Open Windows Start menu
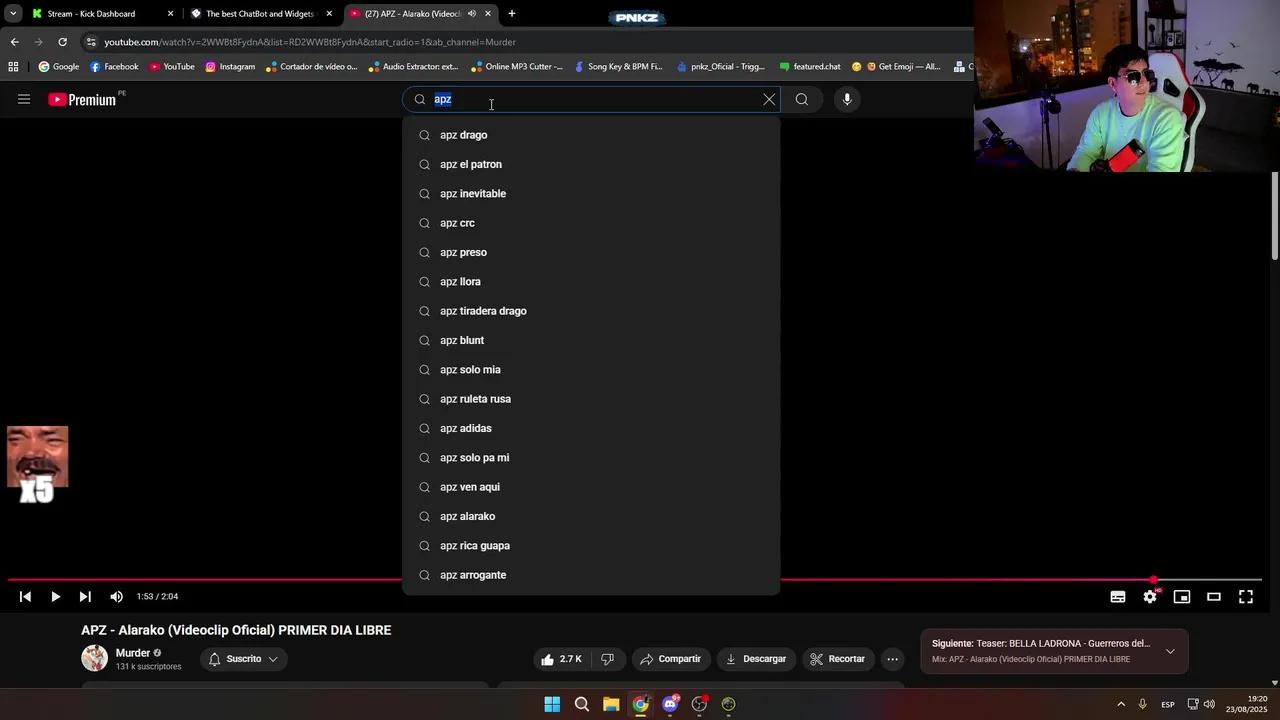This screenshot has height=720, width=1280. [x=552, y=704]
